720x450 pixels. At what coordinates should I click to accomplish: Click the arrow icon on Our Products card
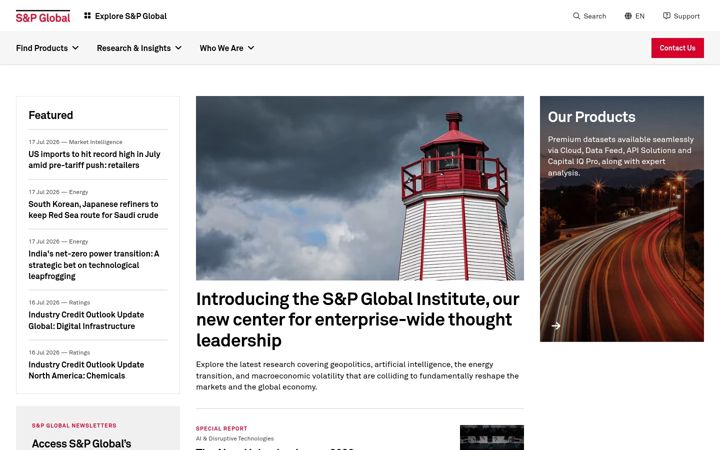coord(556,326)
